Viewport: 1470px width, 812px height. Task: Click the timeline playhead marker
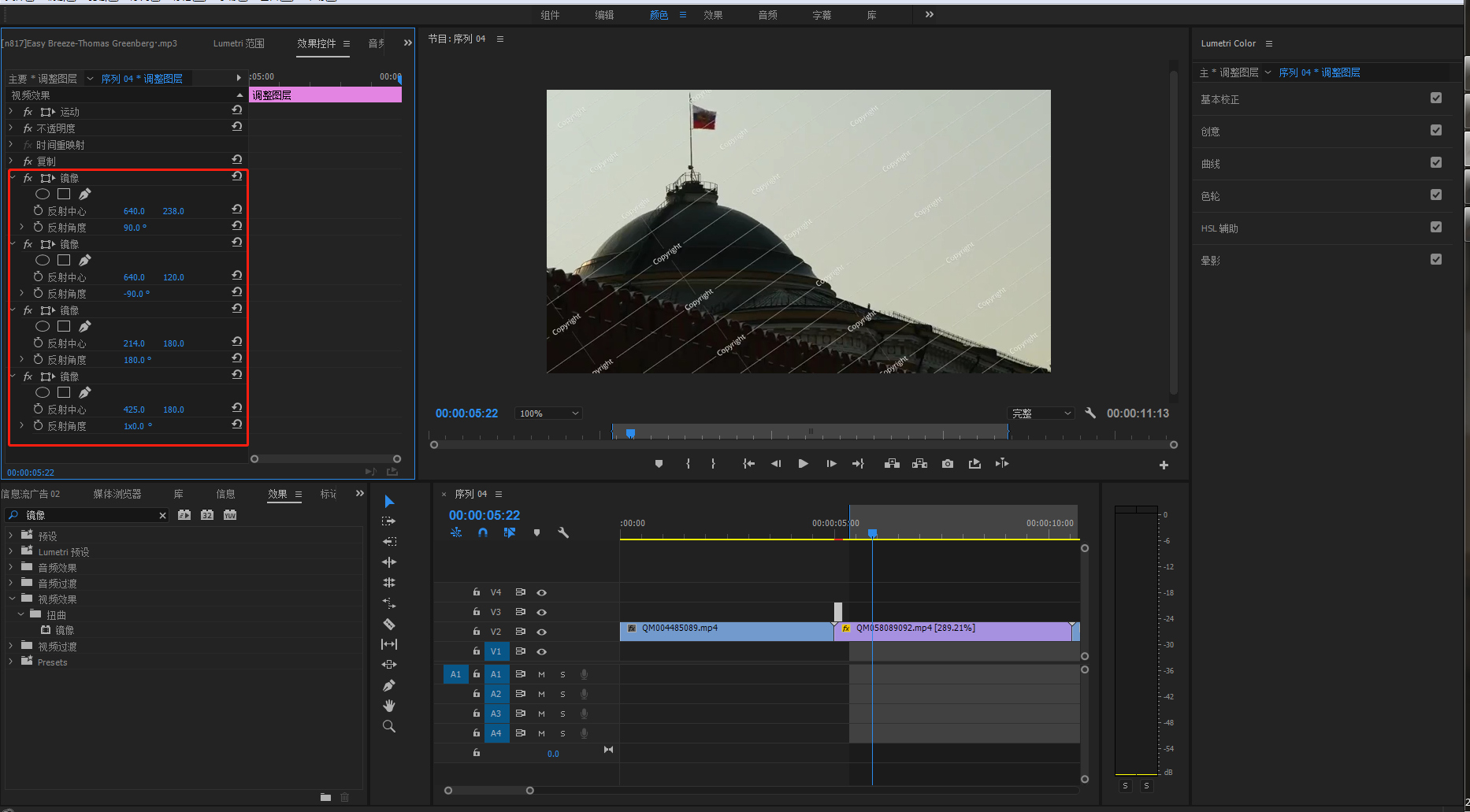pos(872,533)
